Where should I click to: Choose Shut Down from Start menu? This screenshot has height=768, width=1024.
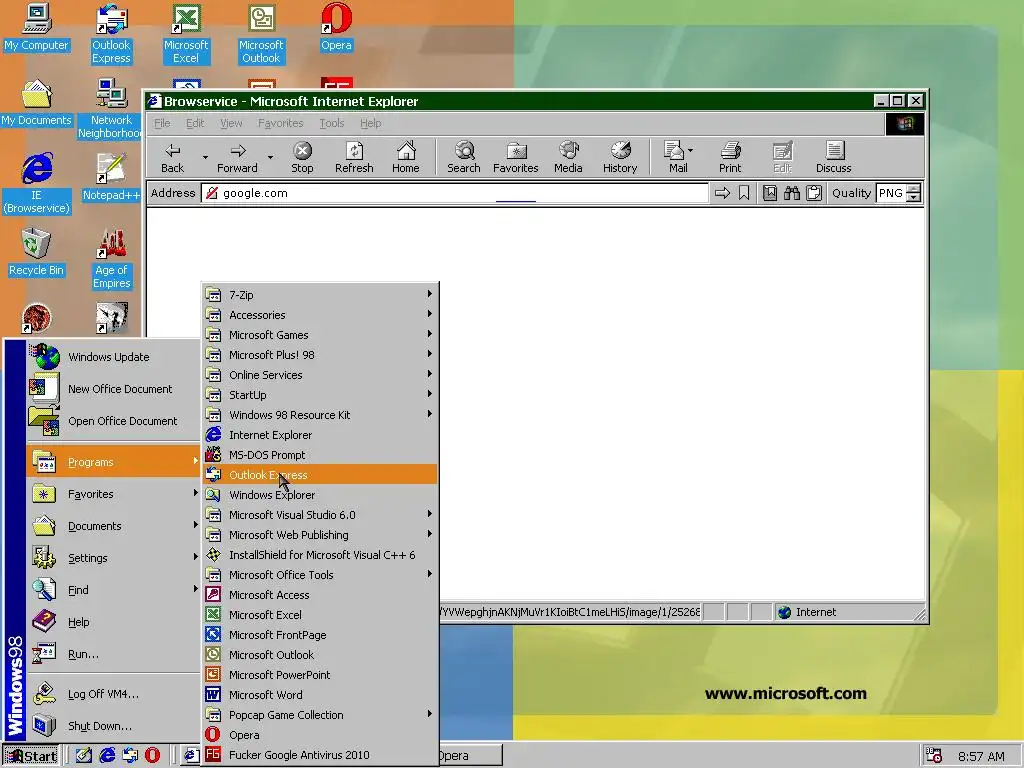(x=113, y=726)
